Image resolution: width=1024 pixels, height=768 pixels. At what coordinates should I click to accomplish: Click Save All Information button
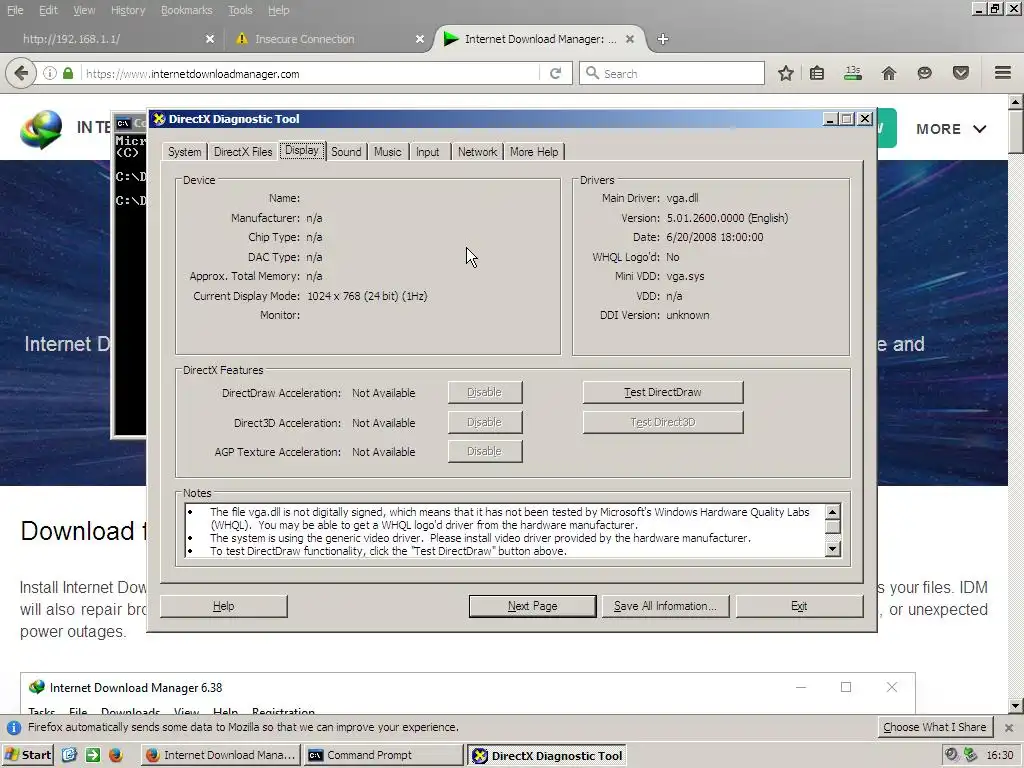665,606
